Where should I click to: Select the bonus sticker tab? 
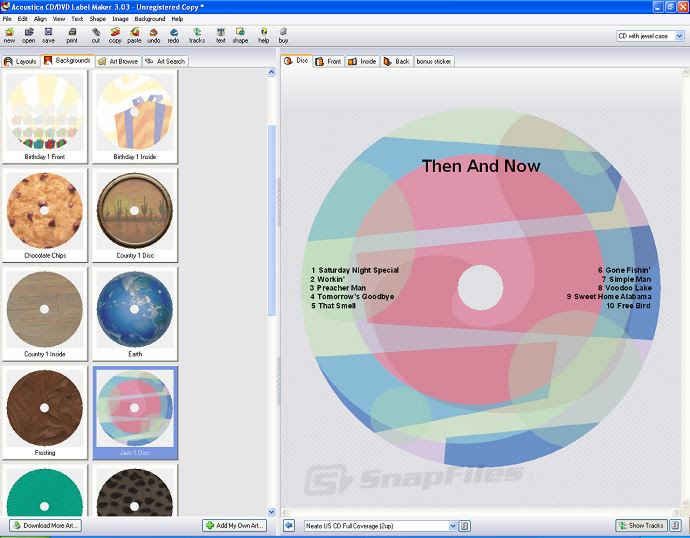tap(434, 62)
